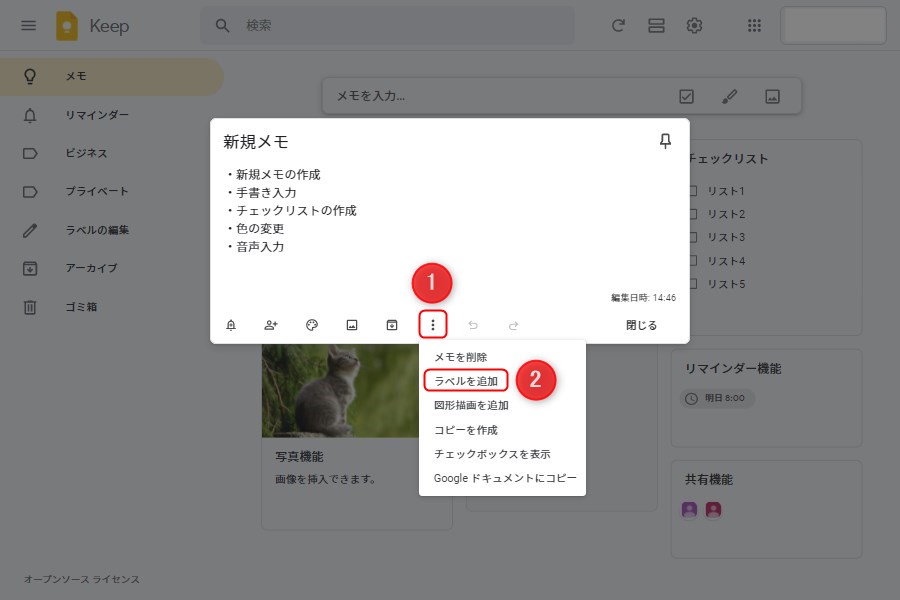
Task: Select Google ドキュメントにコピー option
Action: pos(504,478)
